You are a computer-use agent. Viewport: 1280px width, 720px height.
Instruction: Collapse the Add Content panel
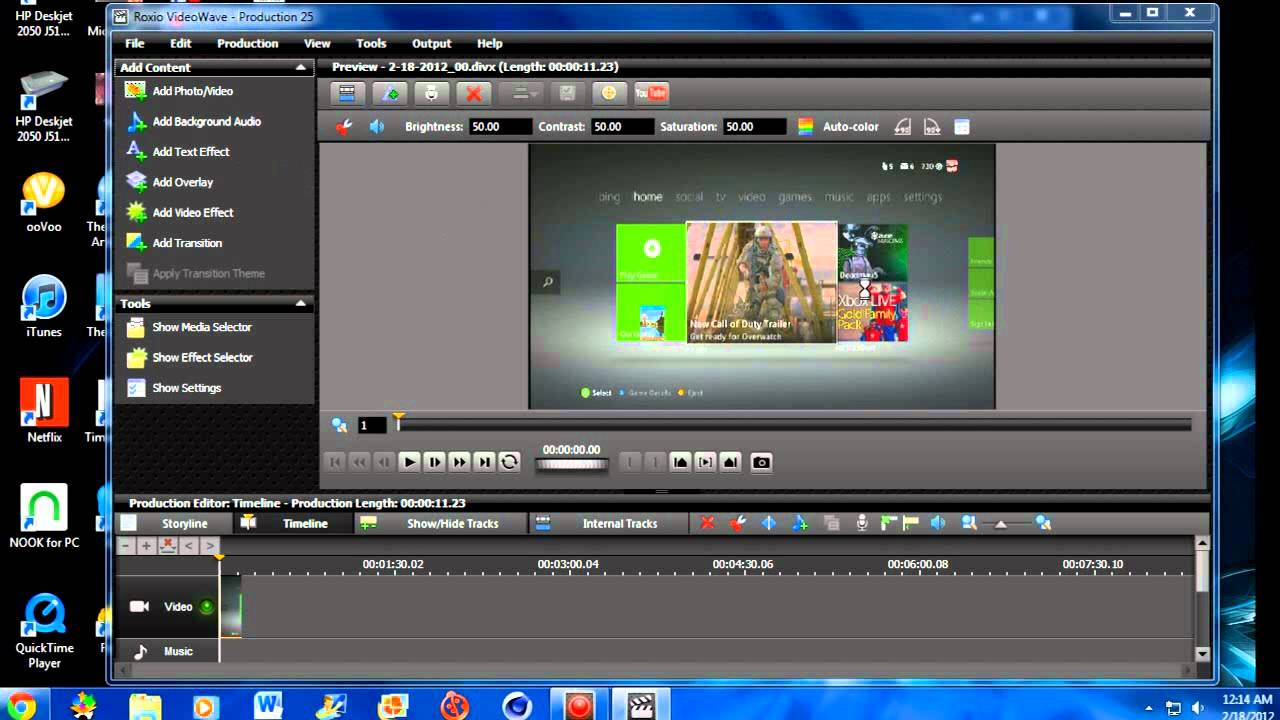[300, 68]
